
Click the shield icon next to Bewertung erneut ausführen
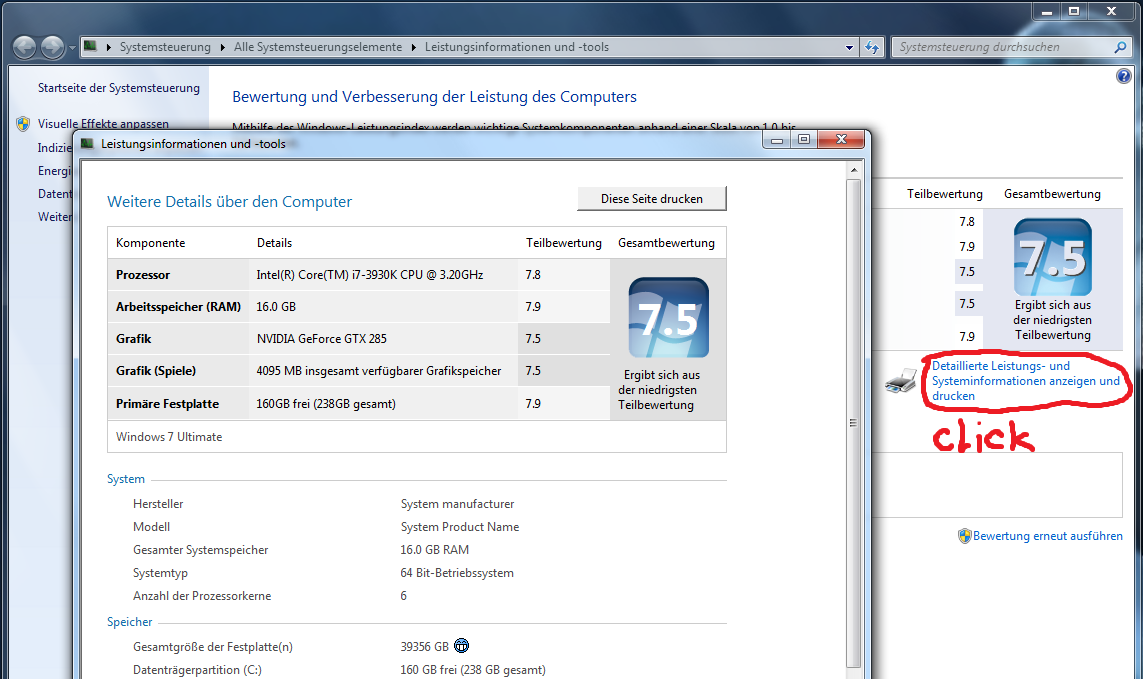[x=964, y=536]
